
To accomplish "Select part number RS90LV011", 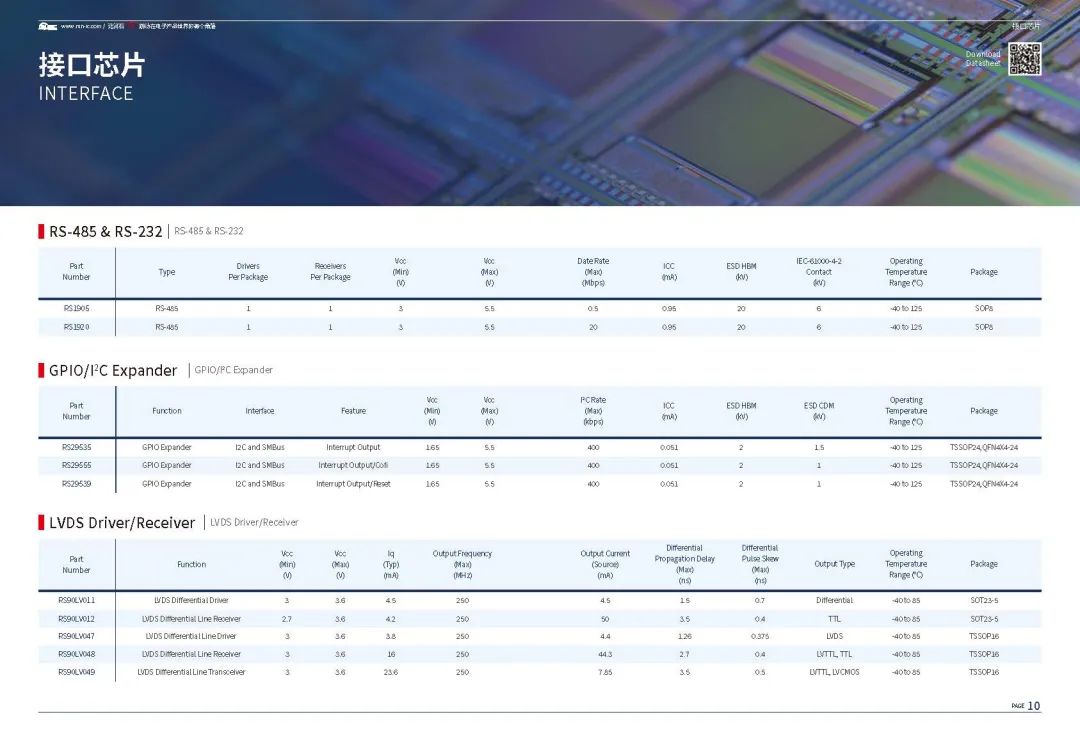I will 76,601.
